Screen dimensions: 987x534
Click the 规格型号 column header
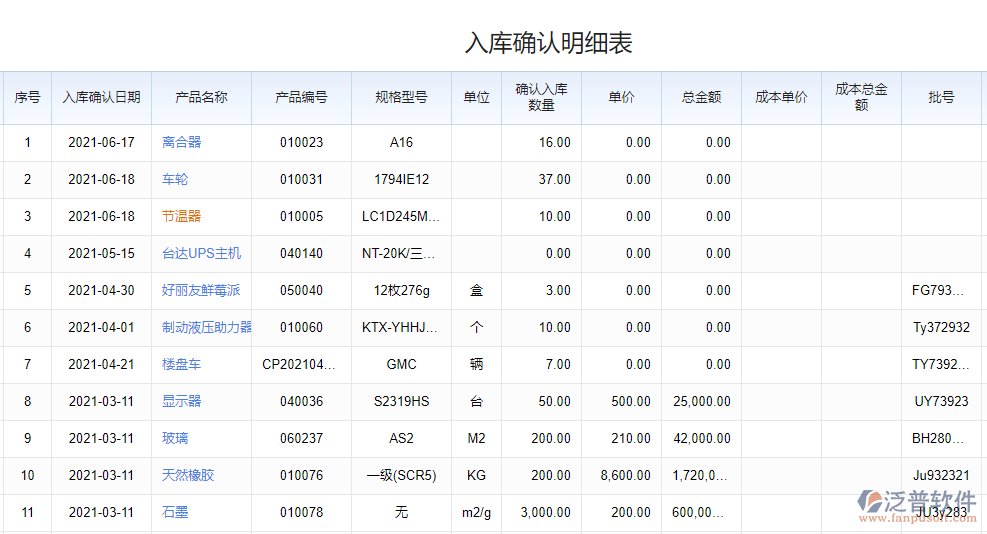[x=401, y=97]
